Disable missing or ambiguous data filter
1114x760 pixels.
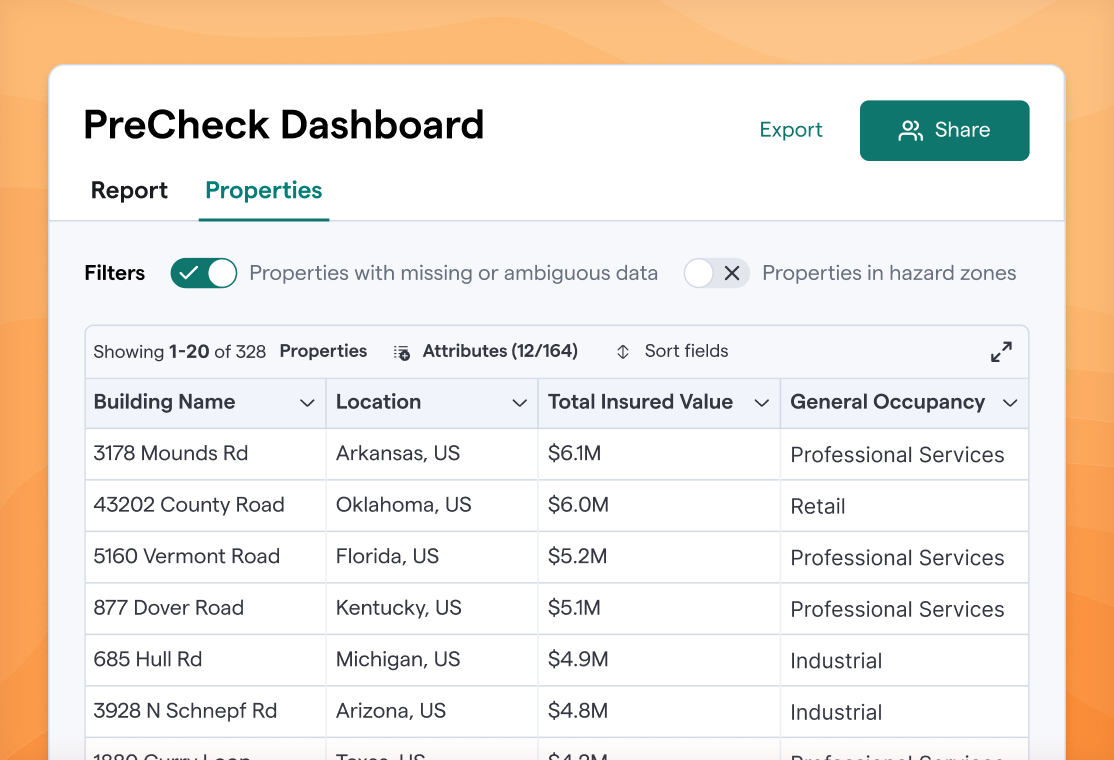(x=204, y=273)
